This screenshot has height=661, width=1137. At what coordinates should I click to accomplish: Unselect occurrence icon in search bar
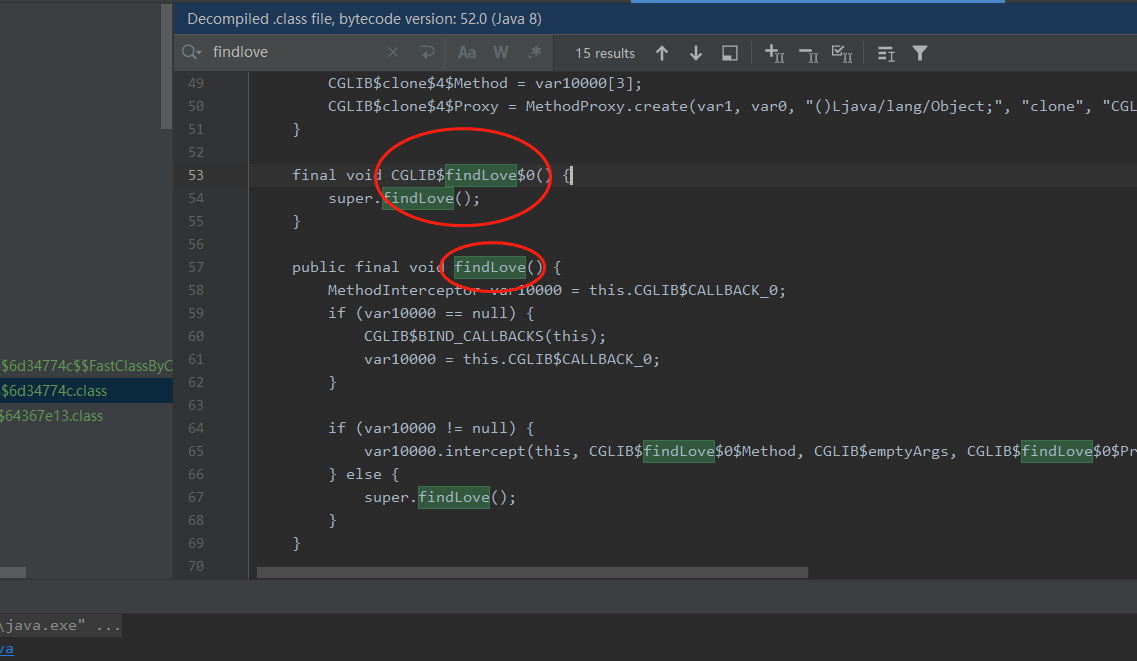[x=808, y=54]
